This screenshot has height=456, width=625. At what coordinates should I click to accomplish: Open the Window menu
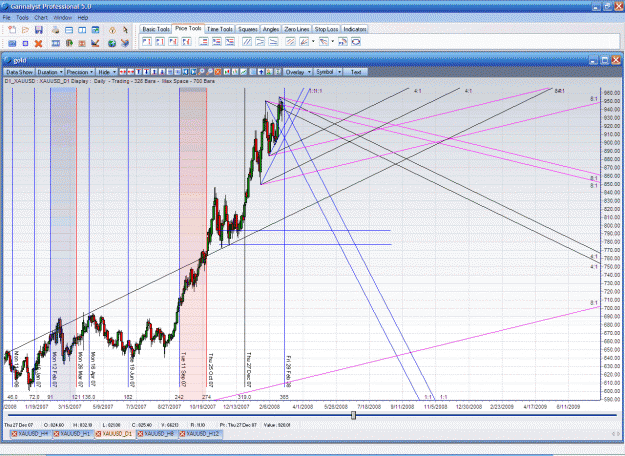[63, 18]
